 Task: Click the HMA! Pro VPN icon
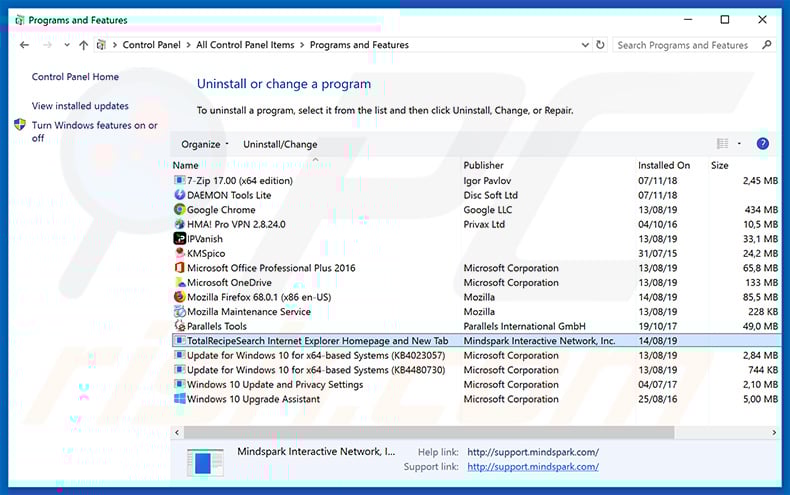pyautogui.click(x=179, y=224)
